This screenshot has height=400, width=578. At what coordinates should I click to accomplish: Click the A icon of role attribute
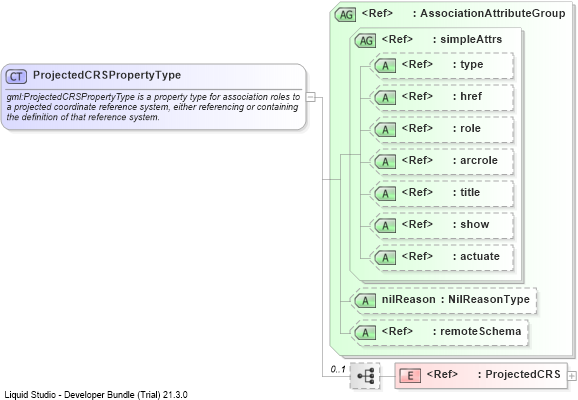[385, 130]
